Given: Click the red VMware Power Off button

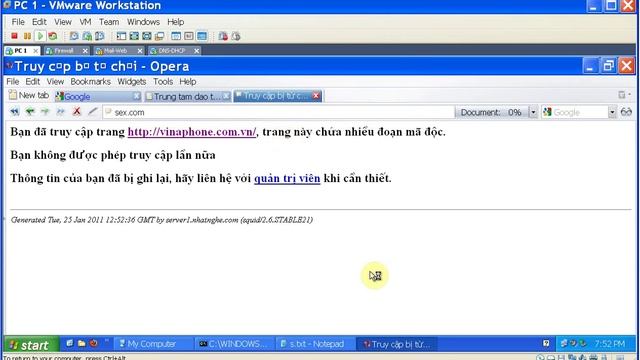Looking at the screenshot, I should [x=14, y=36].
